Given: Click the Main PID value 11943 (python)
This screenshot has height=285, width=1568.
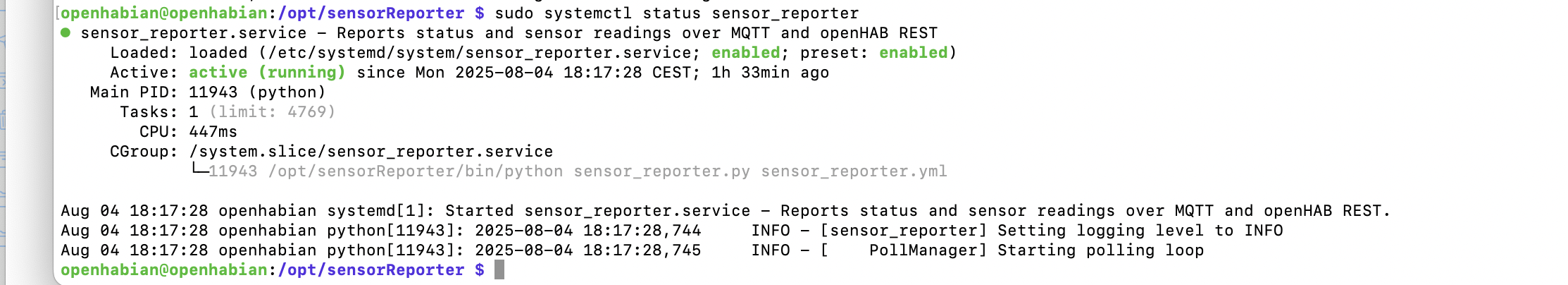Looking at the screenshot, I should pyautogui.click(x=257, y=92).
